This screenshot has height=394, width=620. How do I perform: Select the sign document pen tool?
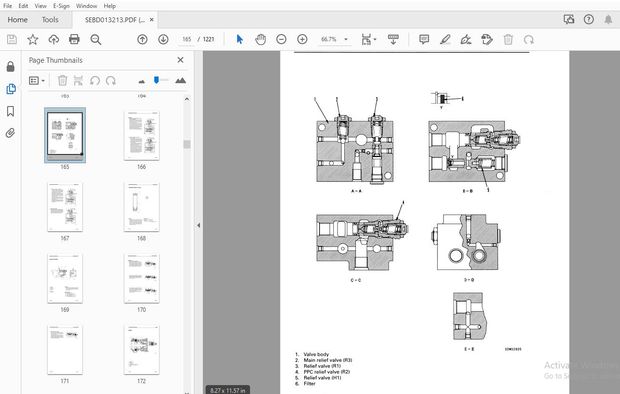pos(466,39)
